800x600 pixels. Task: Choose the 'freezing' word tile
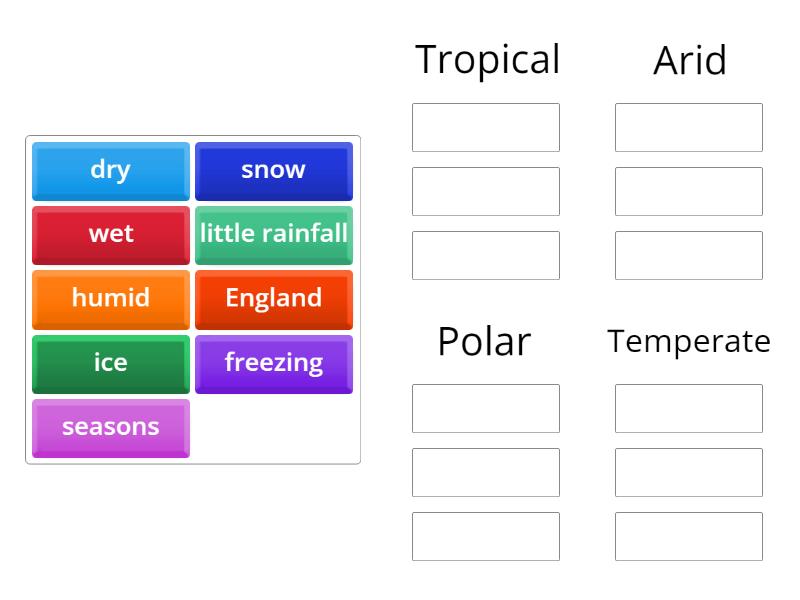pos(274,363)
